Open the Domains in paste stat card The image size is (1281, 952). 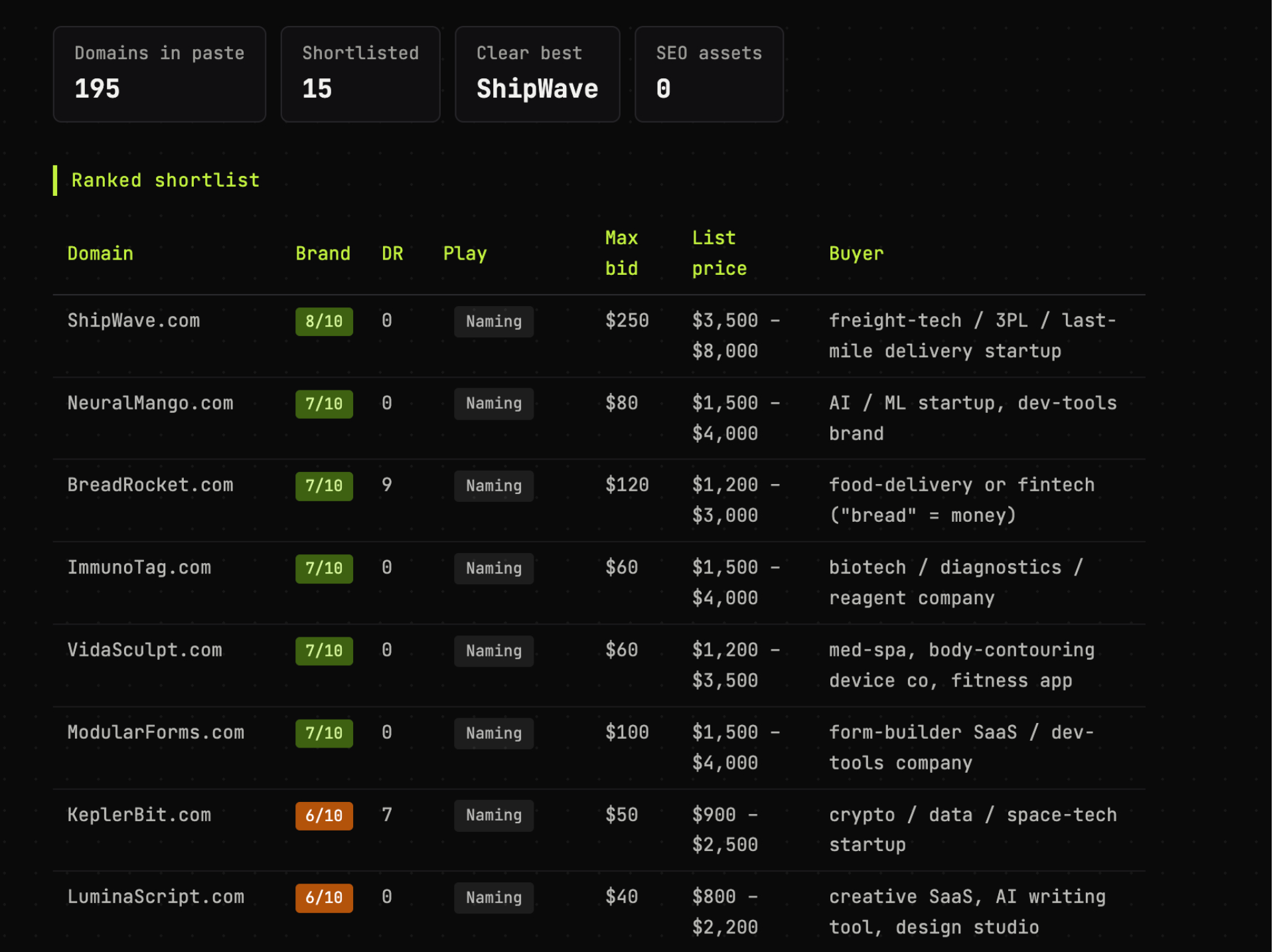[159, 74]
